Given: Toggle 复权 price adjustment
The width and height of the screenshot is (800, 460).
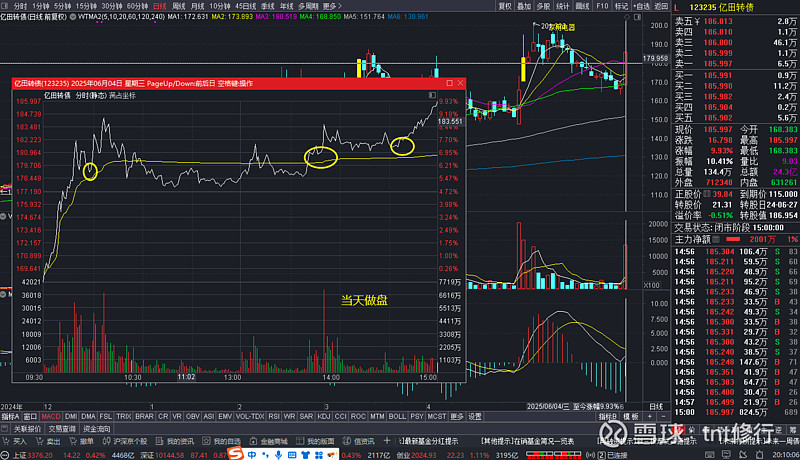Looking at the screenshot, I should (x=505, y=6).
